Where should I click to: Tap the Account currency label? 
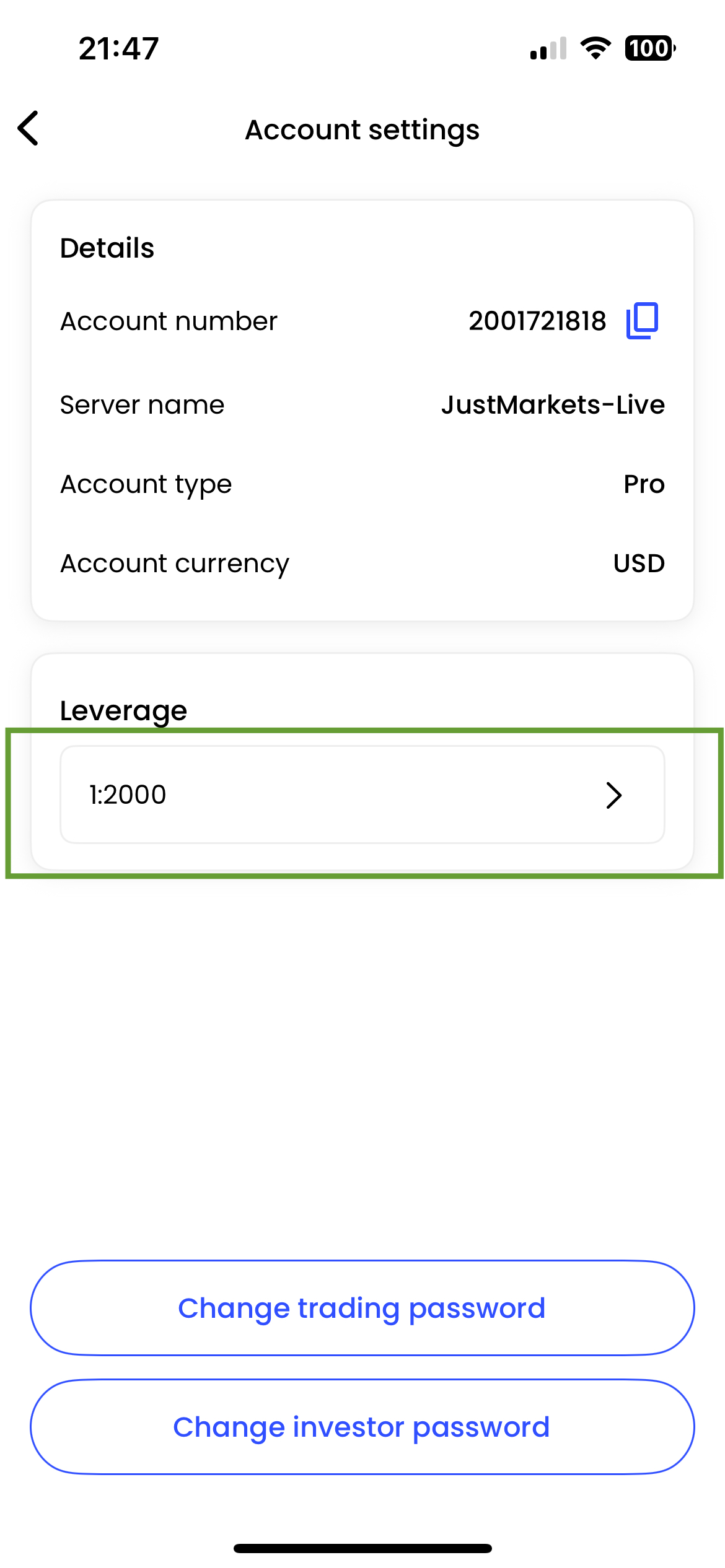[175, 564]
